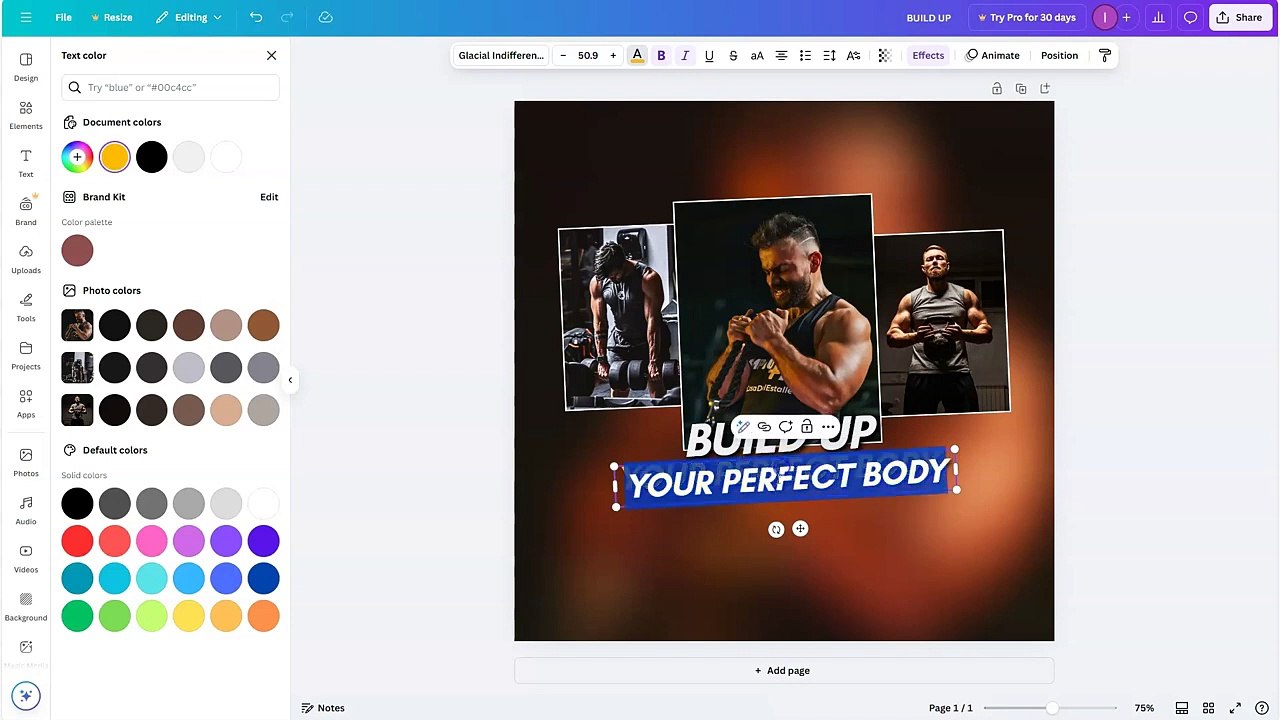Open the hamburger main menu

26,17
